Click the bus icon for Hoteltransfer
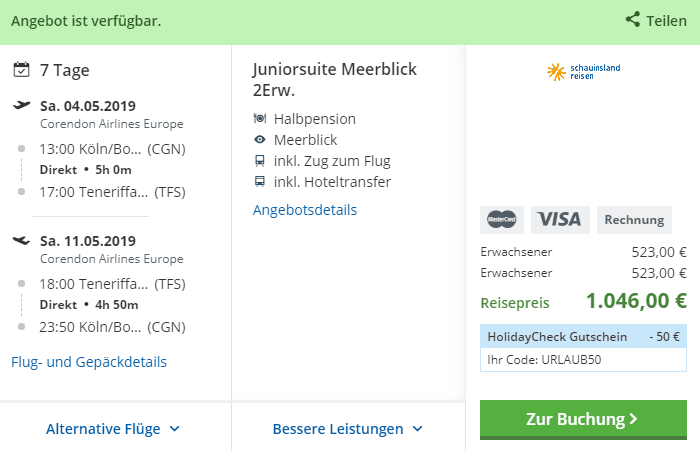 point(260,182)
